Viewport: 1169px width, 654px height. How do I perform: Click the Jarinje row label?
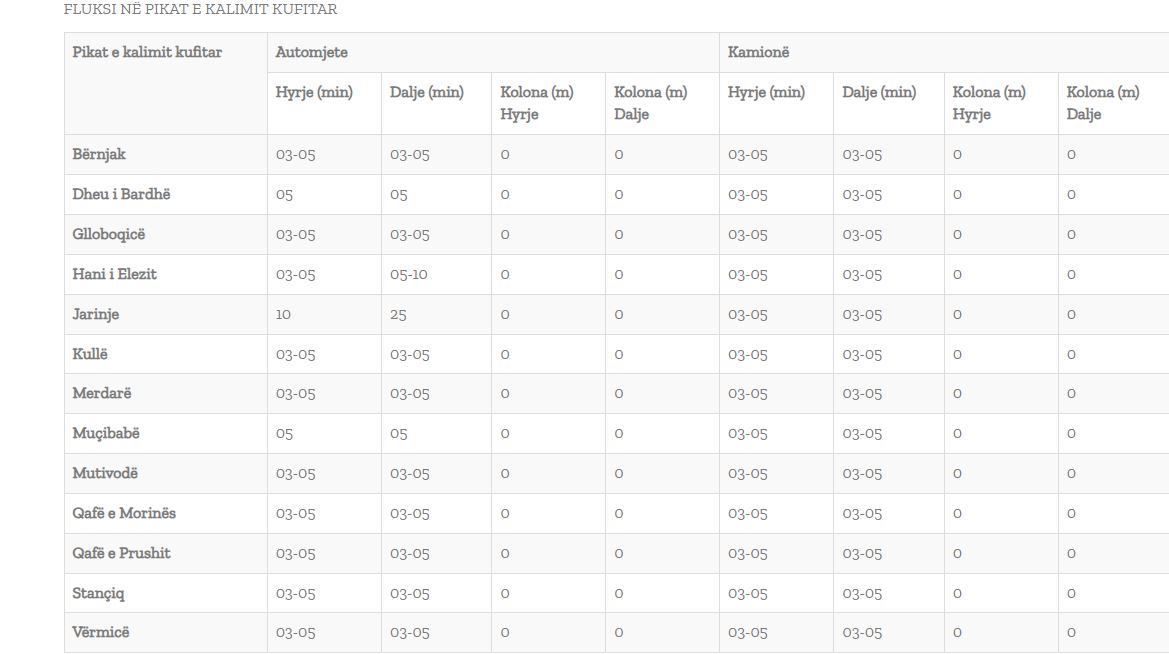pyautogui.click(x=95, y=314)
